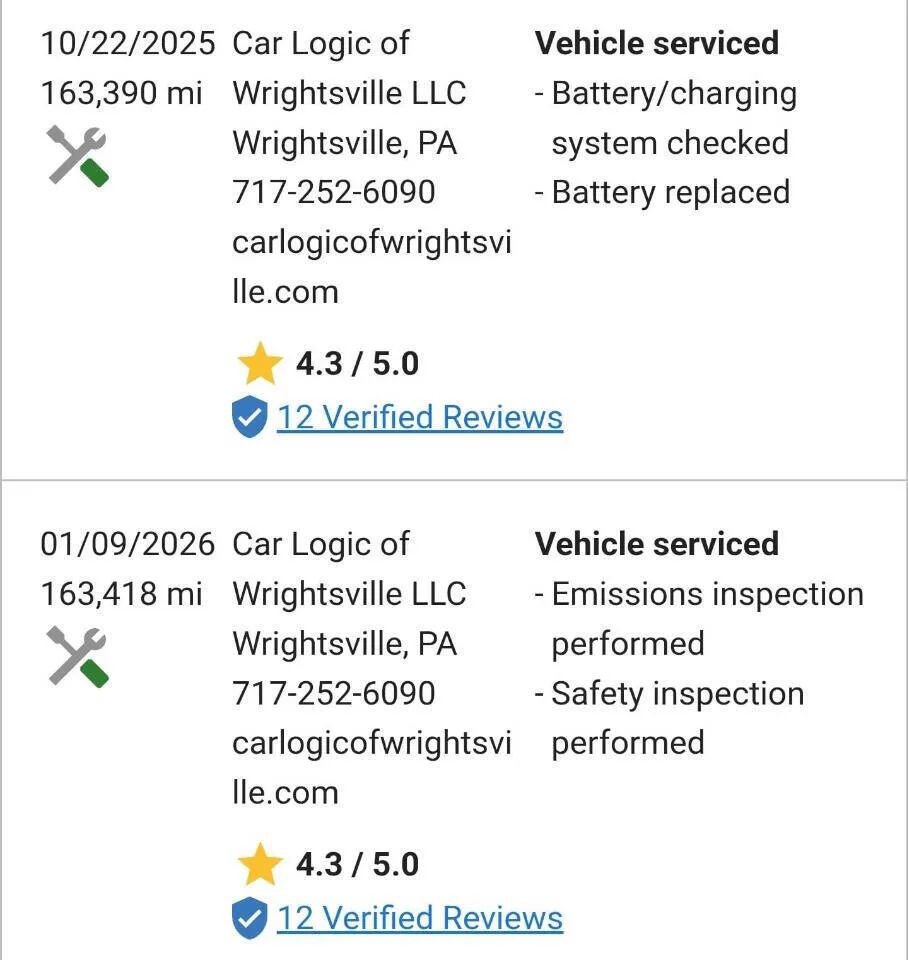Viewport: 908px width, 960px height.
Task: Click the yellow star in the 10/22/2025 record
Action: coord(260,363)
